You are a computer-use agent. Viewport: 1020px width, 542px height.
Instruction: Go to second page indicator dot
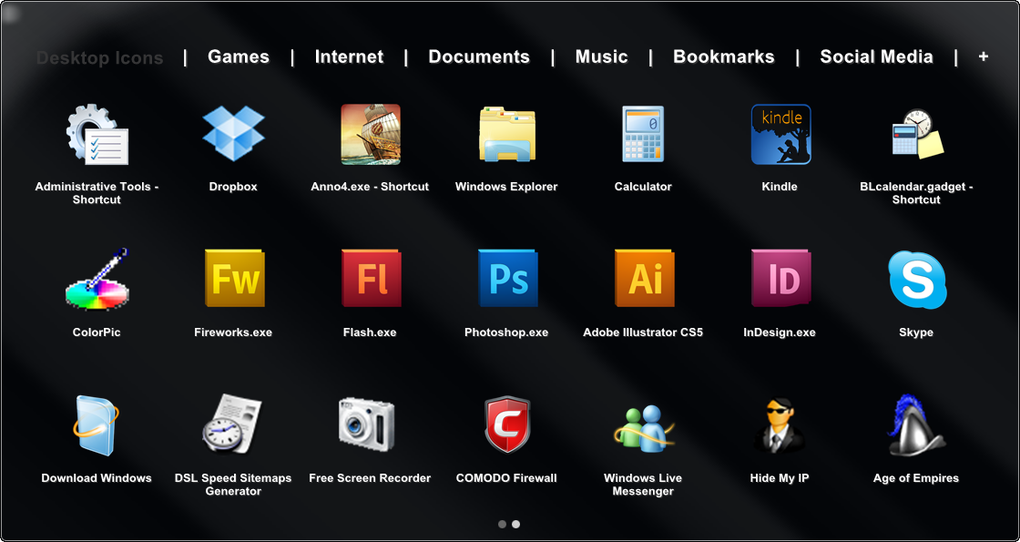point(516,524)
